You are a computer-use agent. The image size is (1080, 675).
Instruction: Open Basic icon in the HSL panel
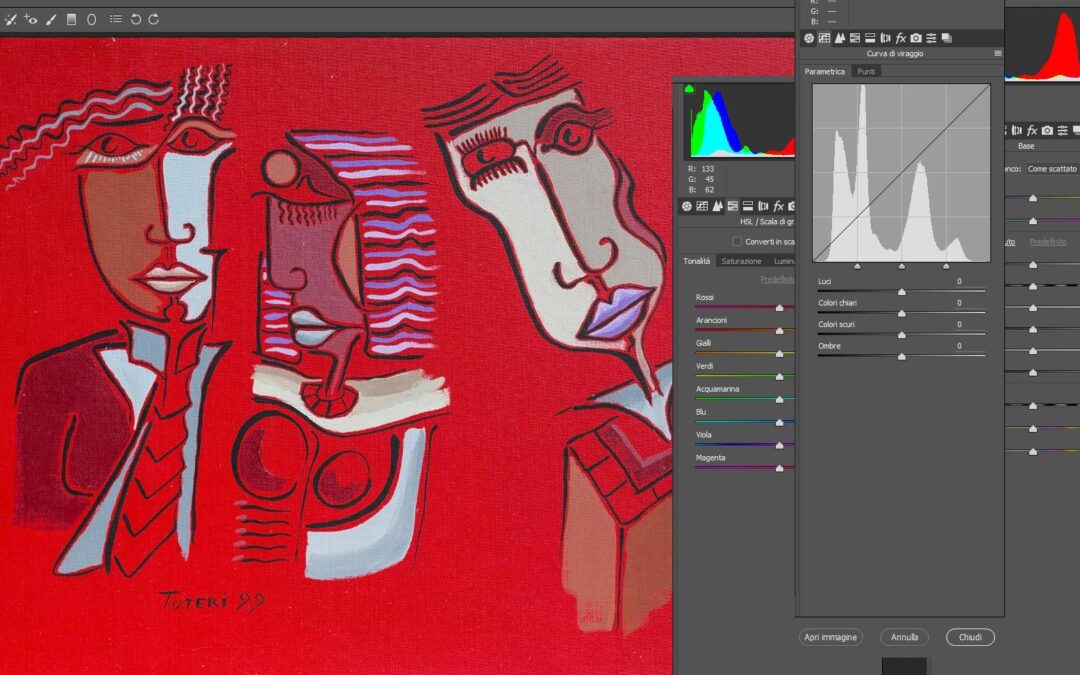click(x=687, y=206)
